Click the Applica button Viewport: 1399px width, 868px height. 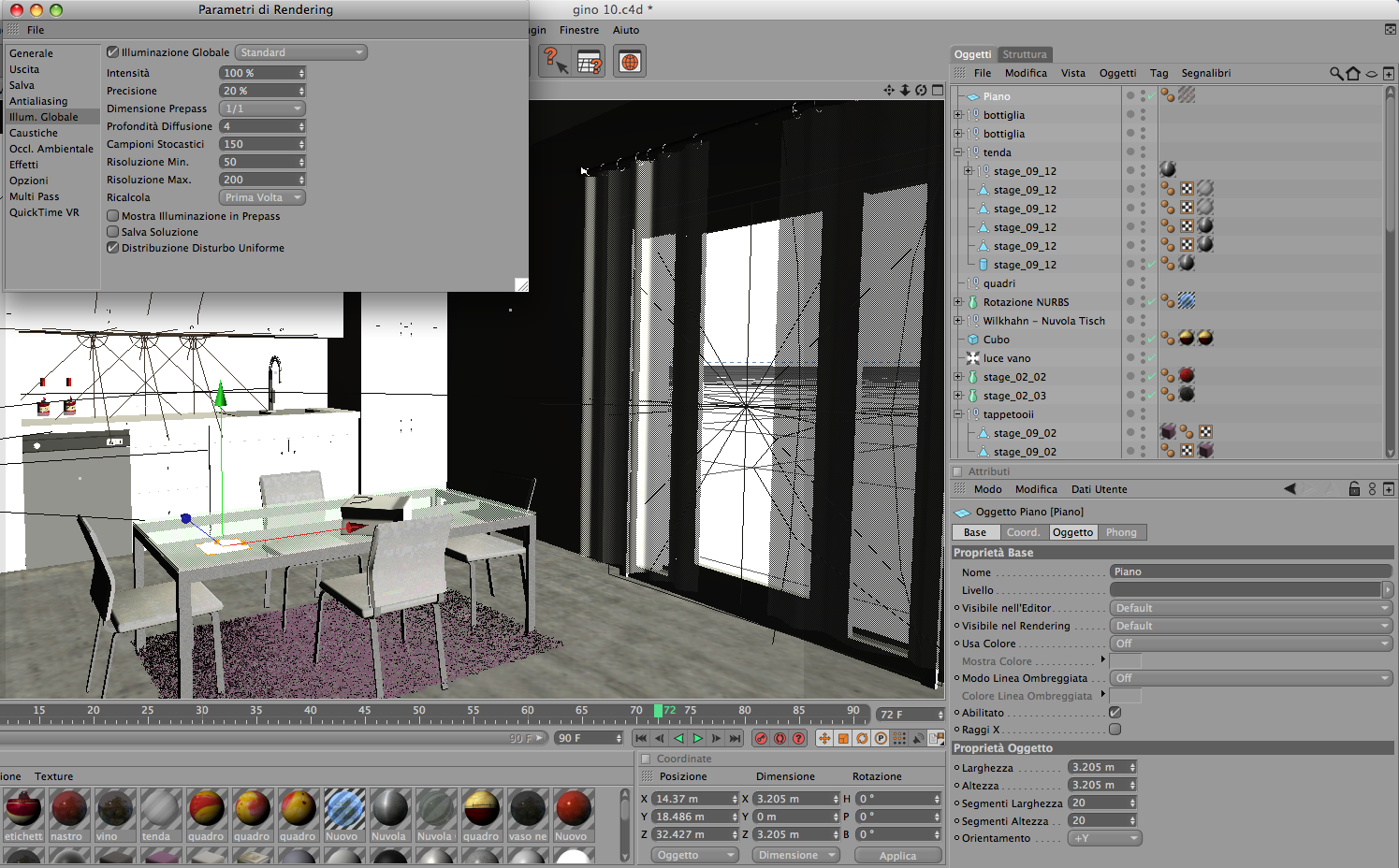[897, 856]
